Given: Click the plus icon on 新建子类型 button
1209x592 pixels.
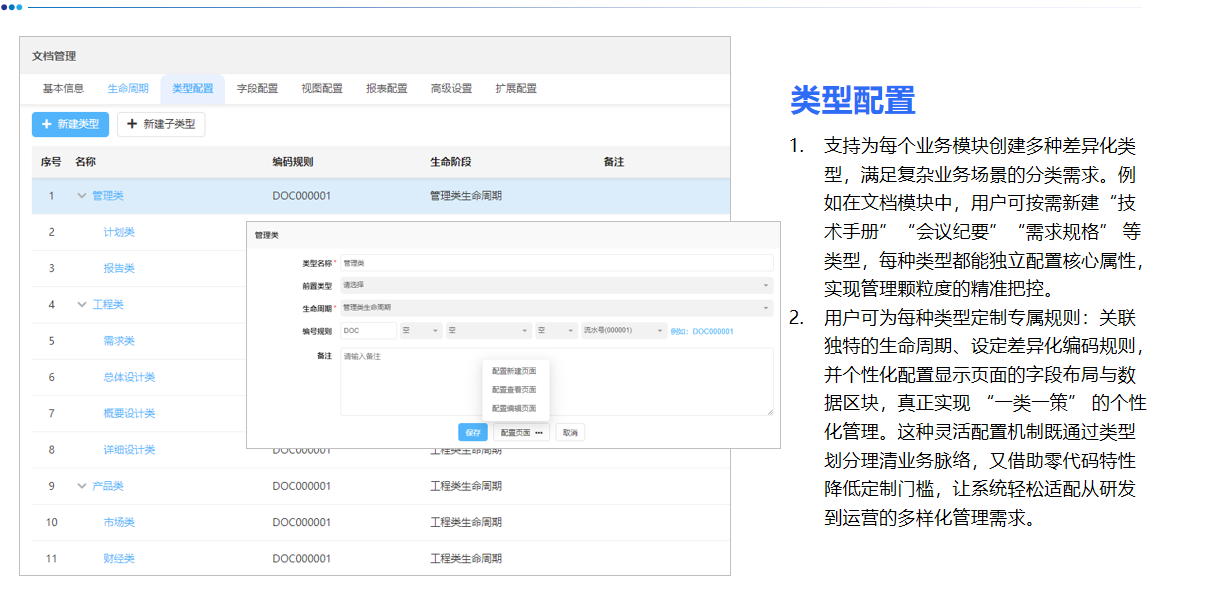Looking at the screenshot, I should pos(130,124).
